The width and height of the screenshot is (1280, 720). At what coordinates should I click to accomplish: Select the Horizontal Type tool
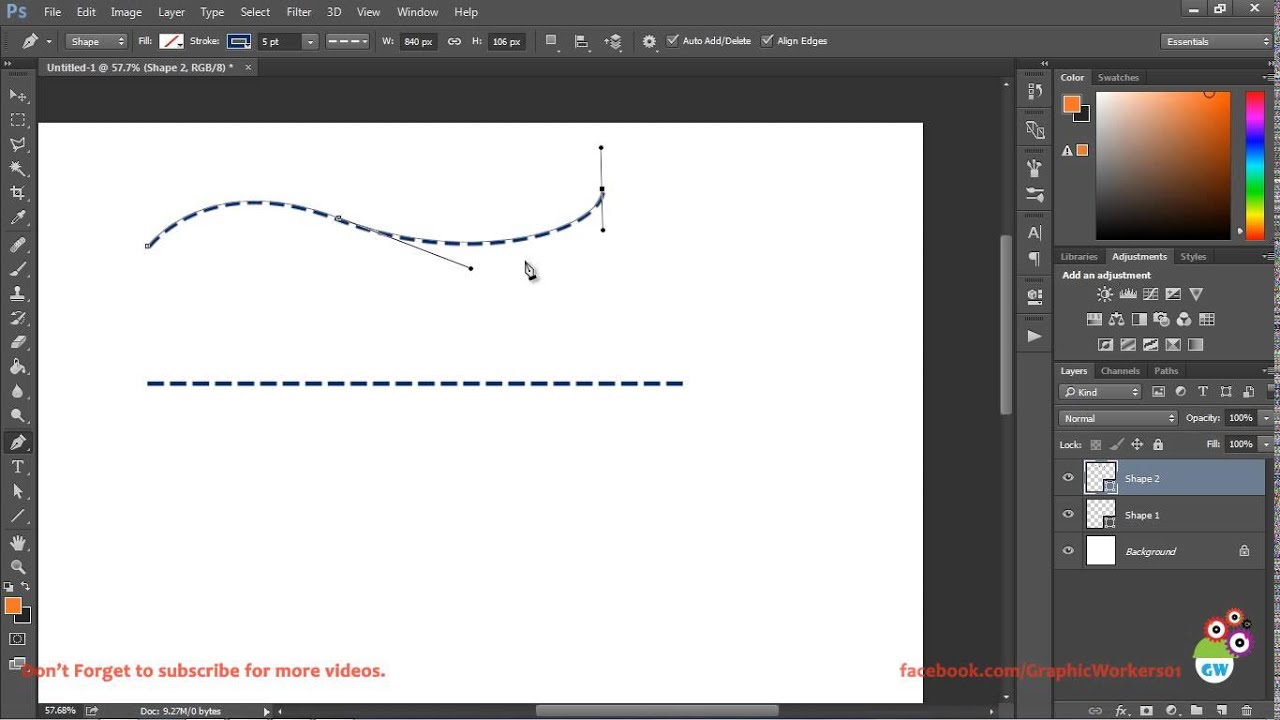click(17, 466)
